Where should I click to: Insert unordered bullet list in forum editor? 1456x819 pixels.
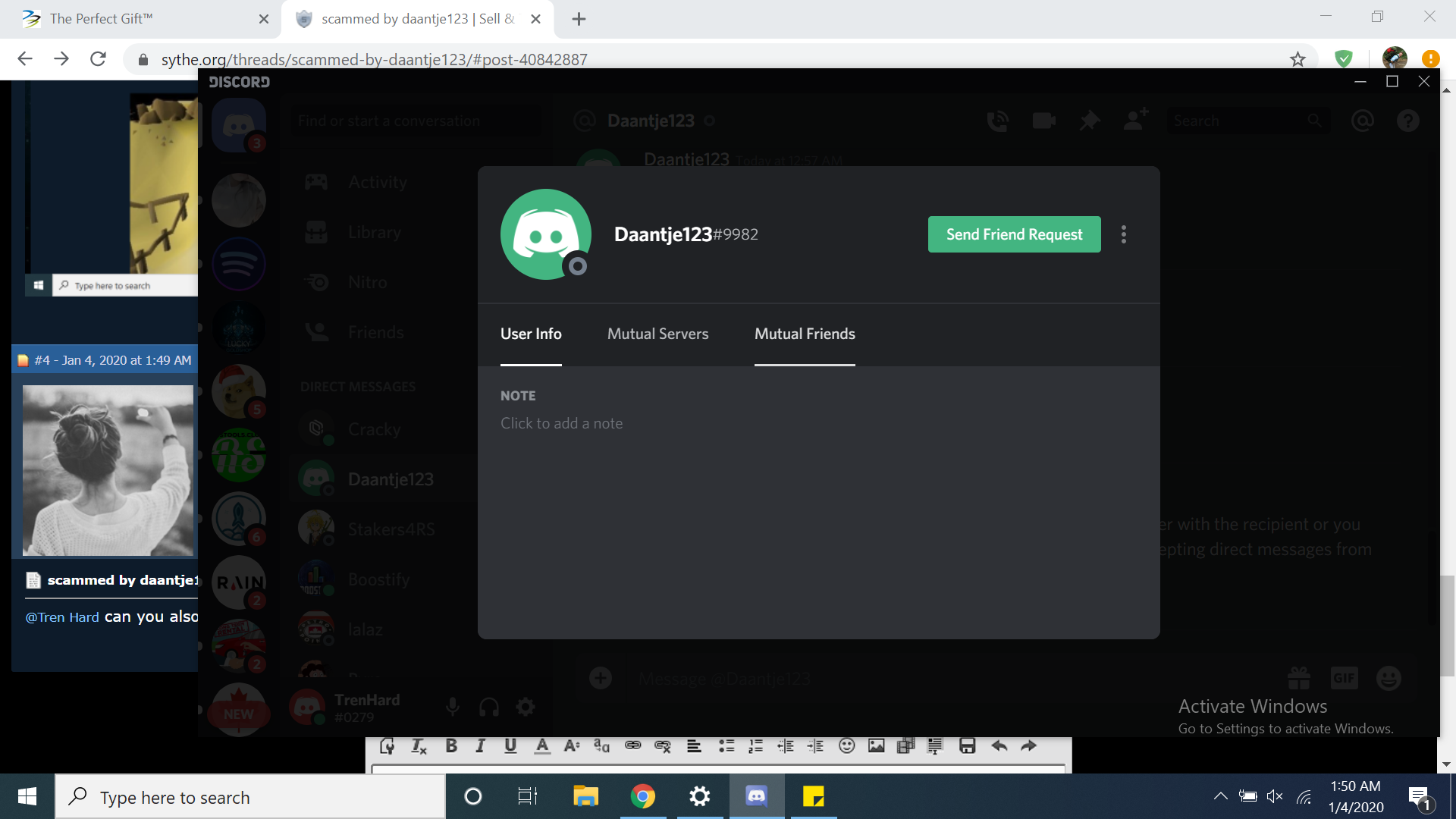click(x=726, y=746)
